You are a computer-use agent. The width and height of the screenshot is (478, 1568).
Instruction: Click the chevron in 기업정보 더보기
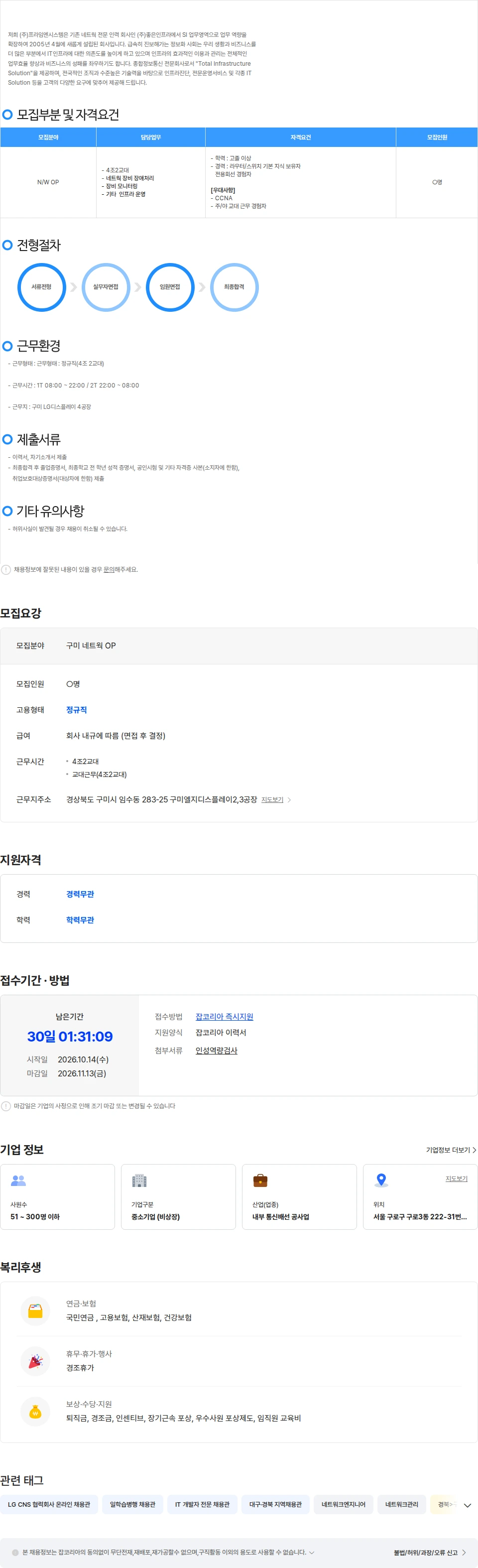(x=475, y=1150)
